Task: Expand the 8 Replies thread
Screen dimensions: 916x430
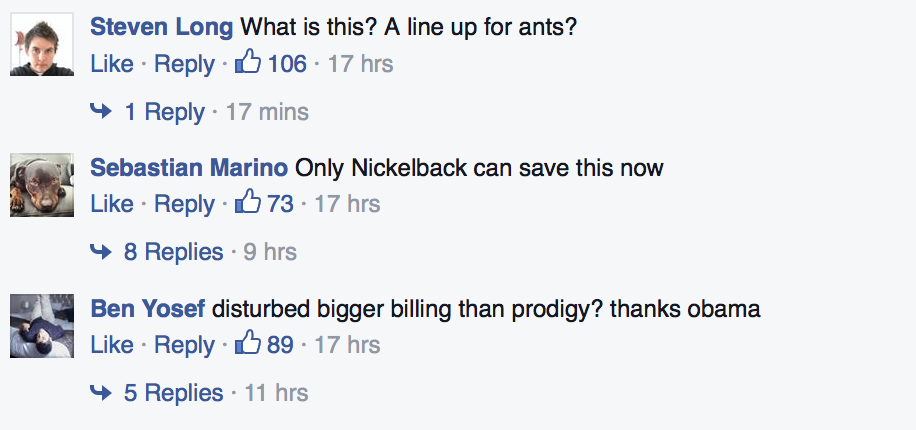Action: point(173,252)
